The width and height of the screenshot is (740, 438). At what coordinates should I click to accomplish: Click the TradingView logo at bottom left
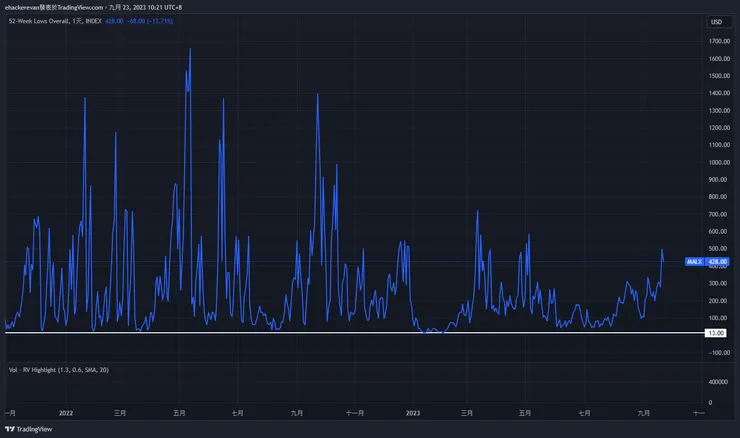tap(29, 429)
